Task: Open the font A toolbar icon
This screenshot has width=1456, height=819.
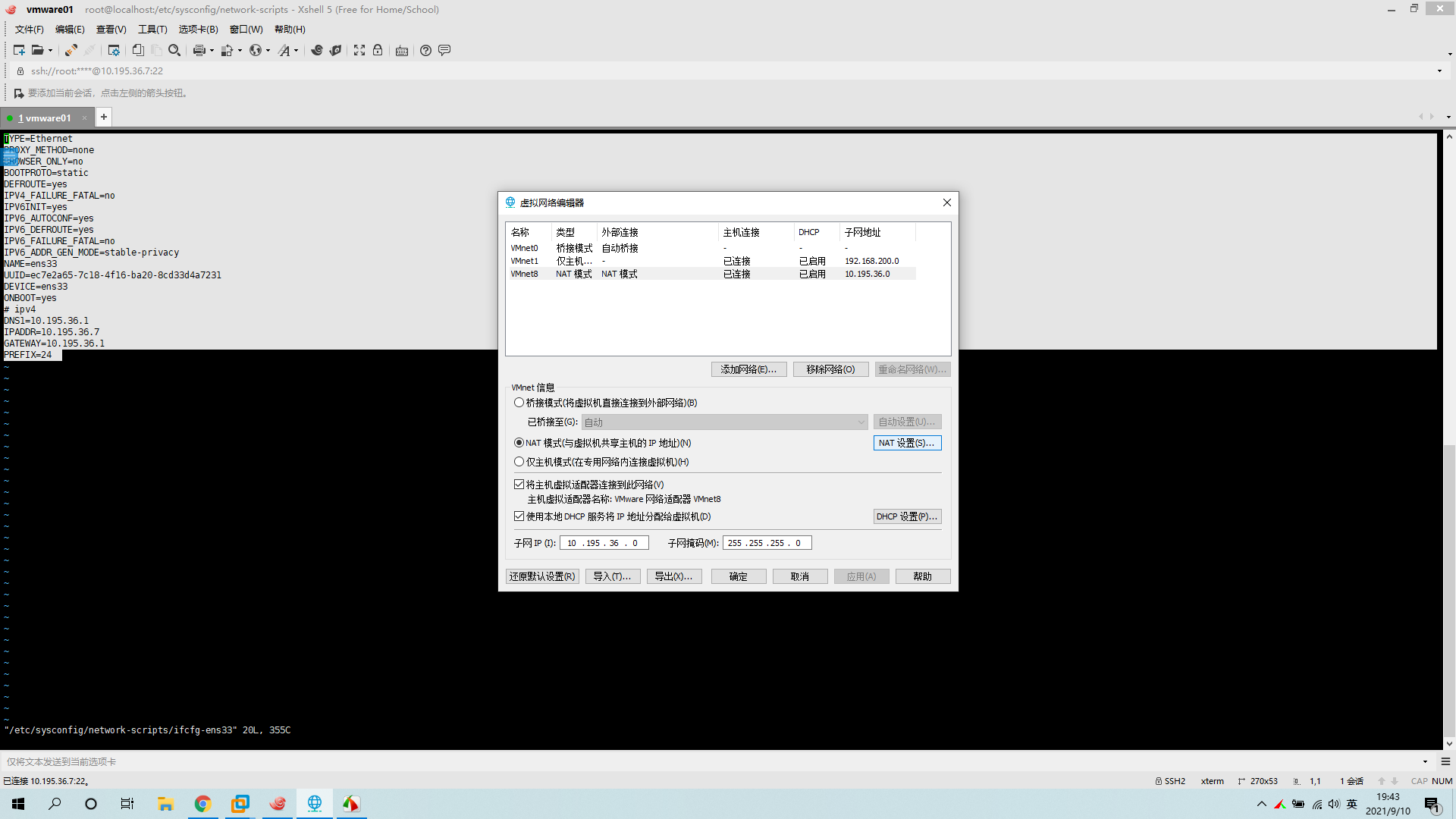Action: tap(284, 50)
